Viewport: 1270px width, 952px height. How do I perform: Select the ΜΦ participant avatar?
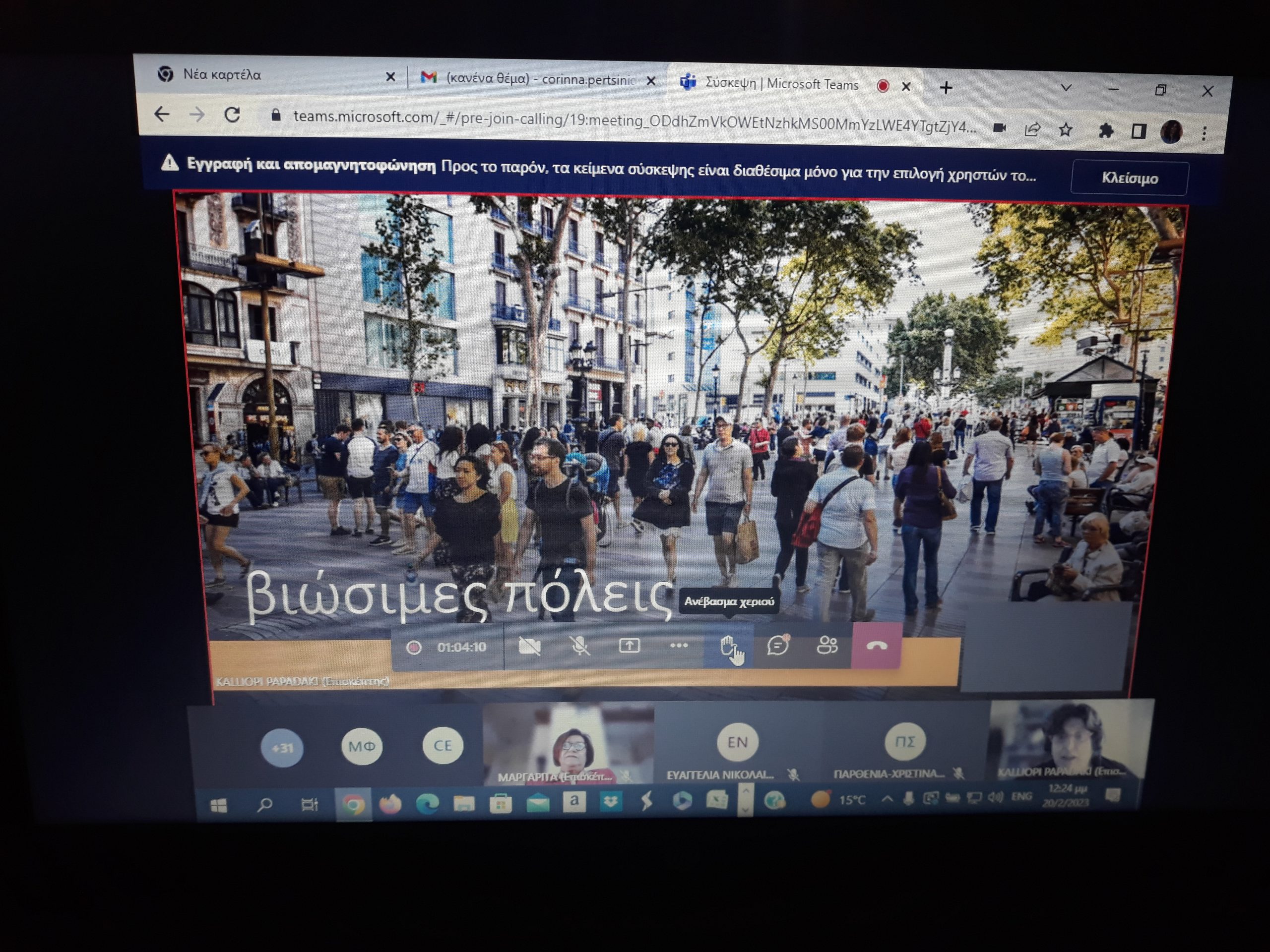click(362, 746)
